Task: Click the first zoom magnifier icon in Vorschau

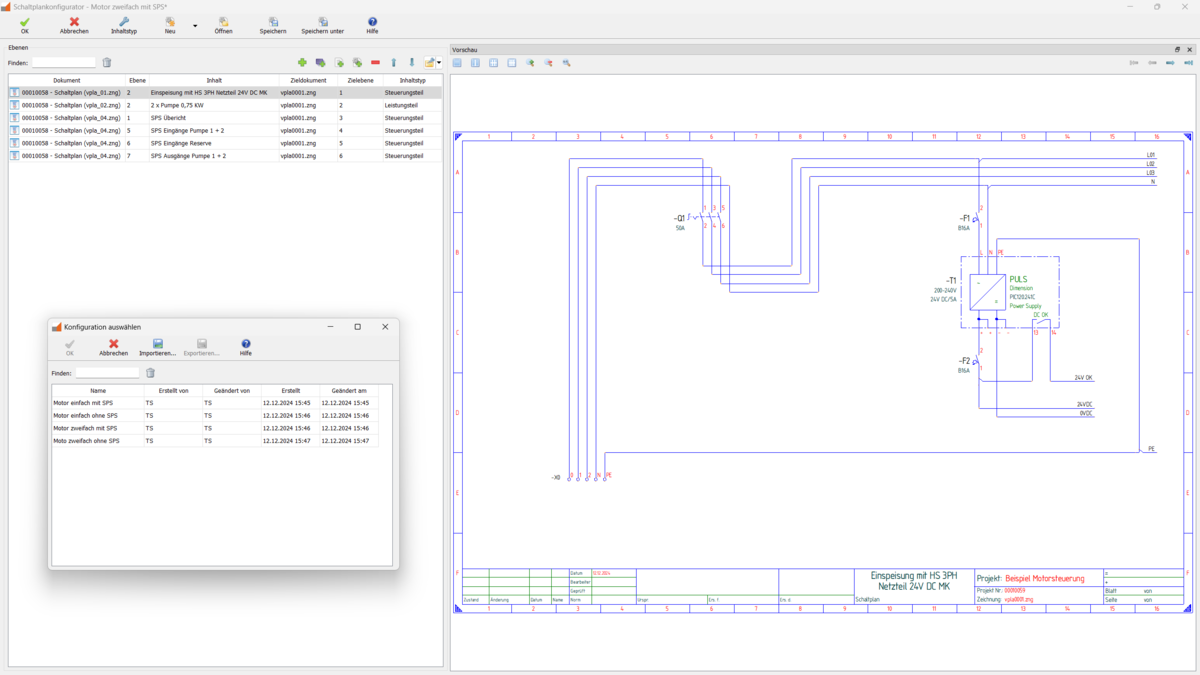Action: click(x=530, y=63)
